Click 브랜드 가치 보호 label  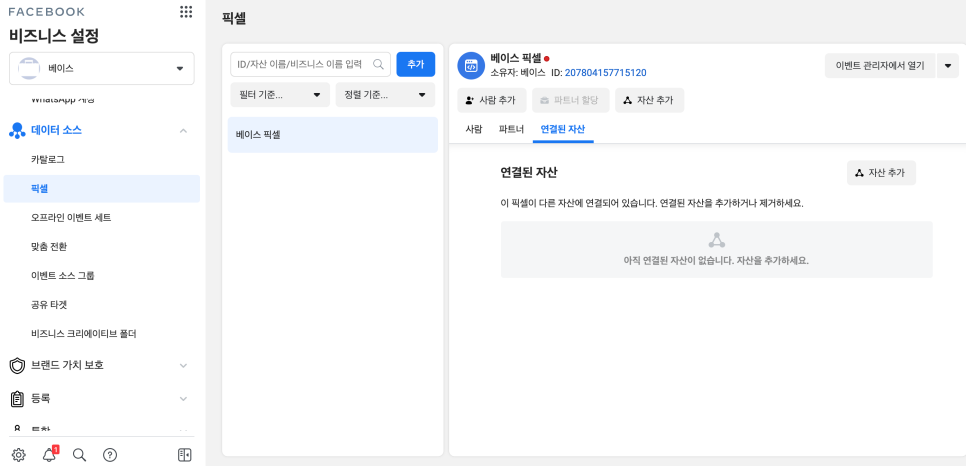tap(67, 366)
